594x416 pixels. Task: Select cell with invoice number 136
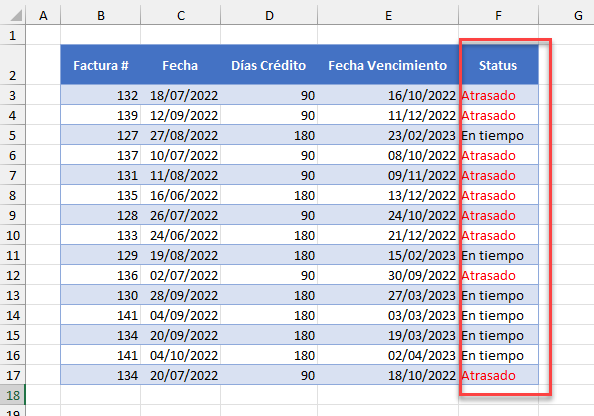point(100,275)
